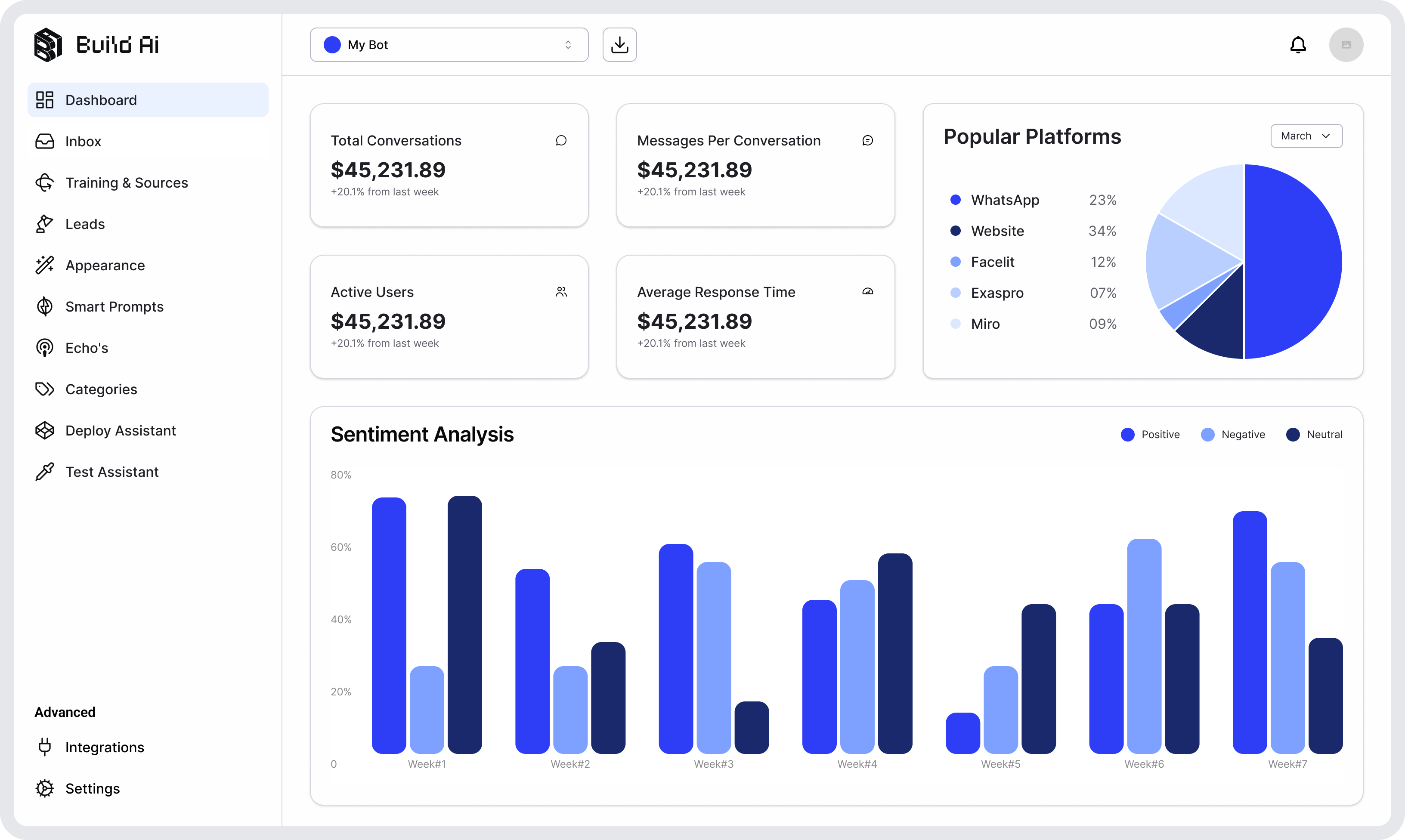1405x840 pixels.
Task: Open Categories from the navigation menu
Action: pyautogui.click(x=44, y=389)
